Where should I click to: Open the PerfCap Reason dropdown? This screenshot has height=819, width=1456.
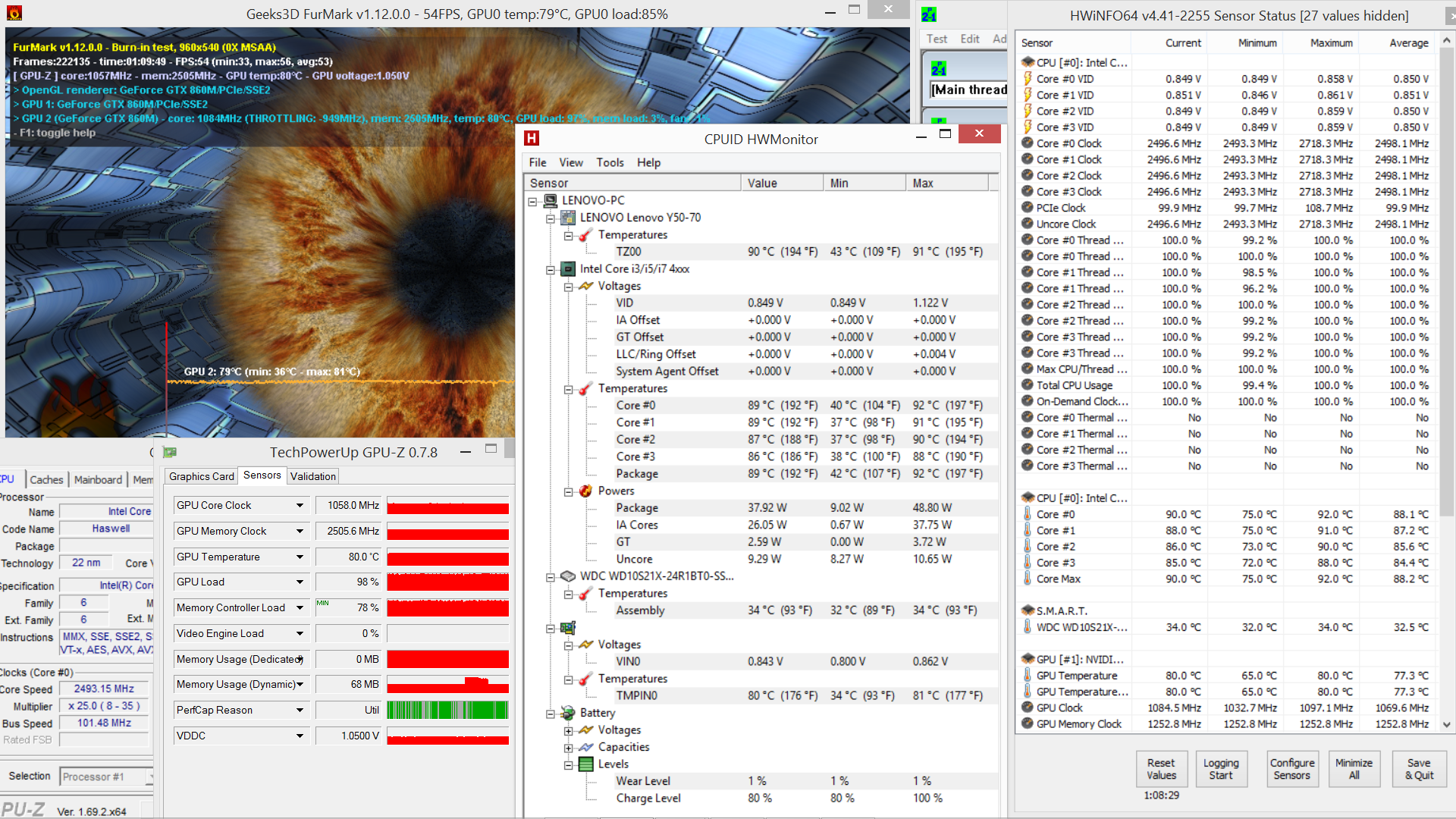(300, 711)
